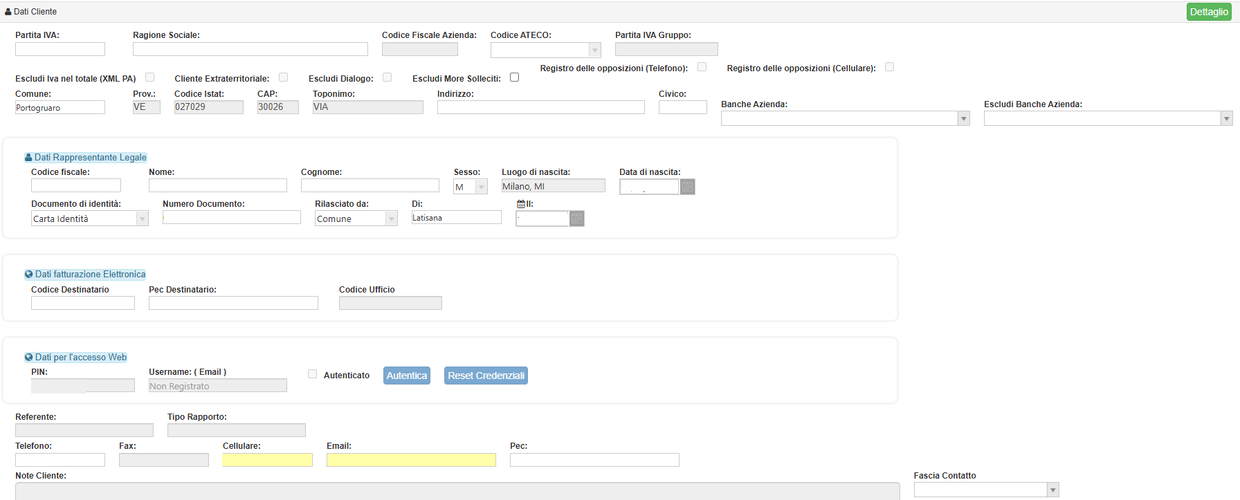Click the Comune field showing Portogruaro
The width and height of the screenshot is (1240, 500).
coord(60,107)
